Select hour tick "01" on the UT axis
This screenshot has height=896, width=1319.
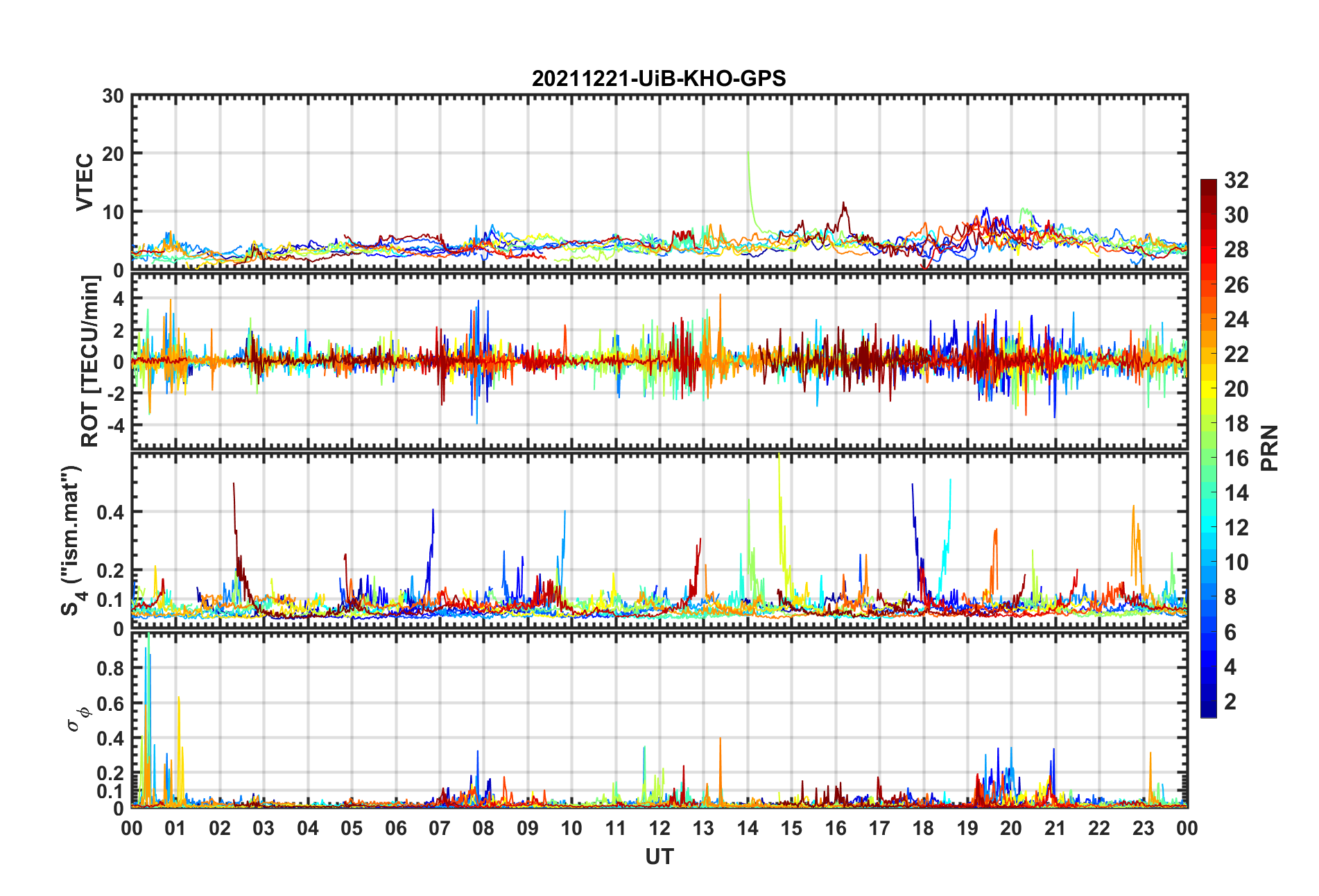175,828
